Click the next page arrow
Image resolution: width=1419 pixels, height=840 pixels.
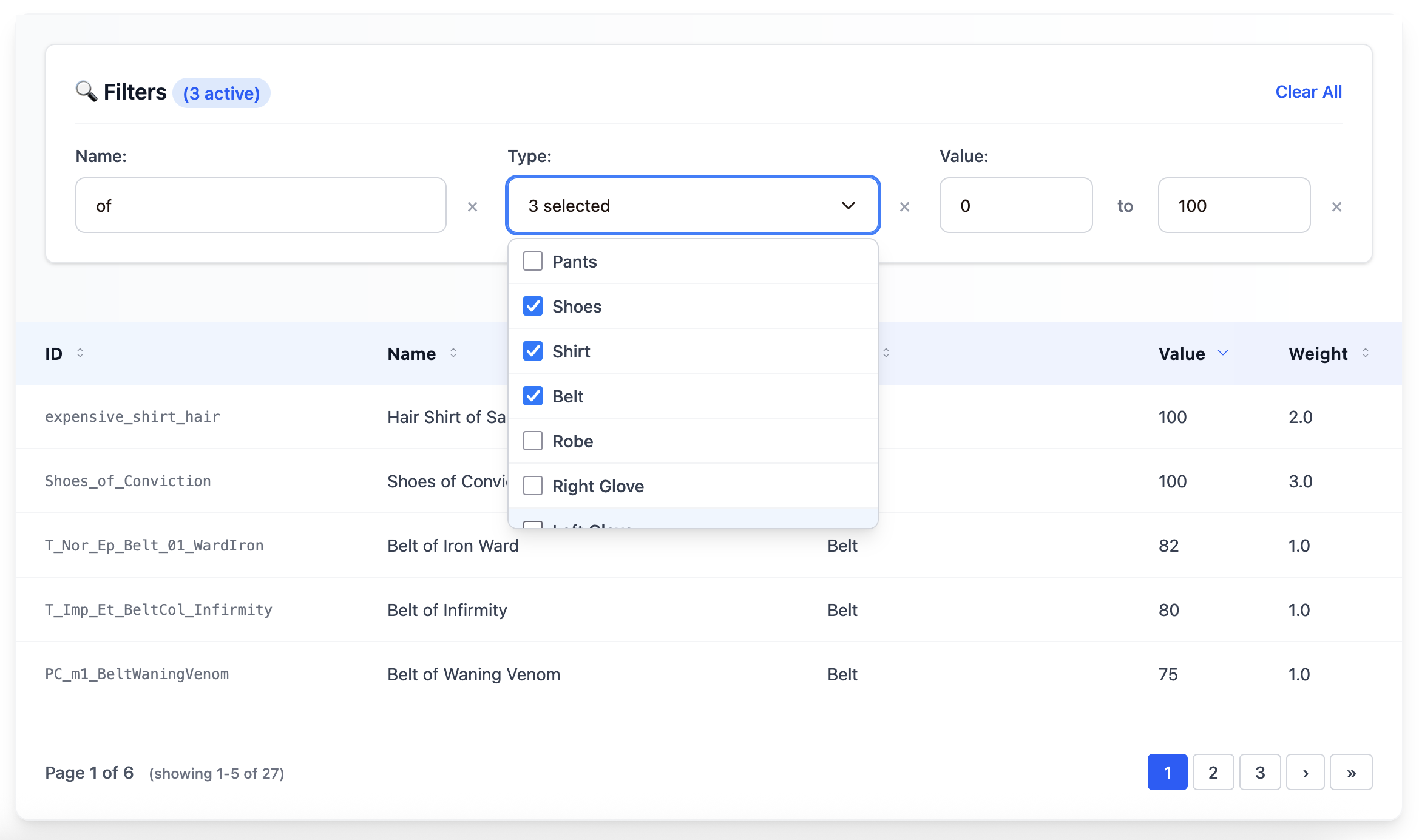coord(1306,772)
